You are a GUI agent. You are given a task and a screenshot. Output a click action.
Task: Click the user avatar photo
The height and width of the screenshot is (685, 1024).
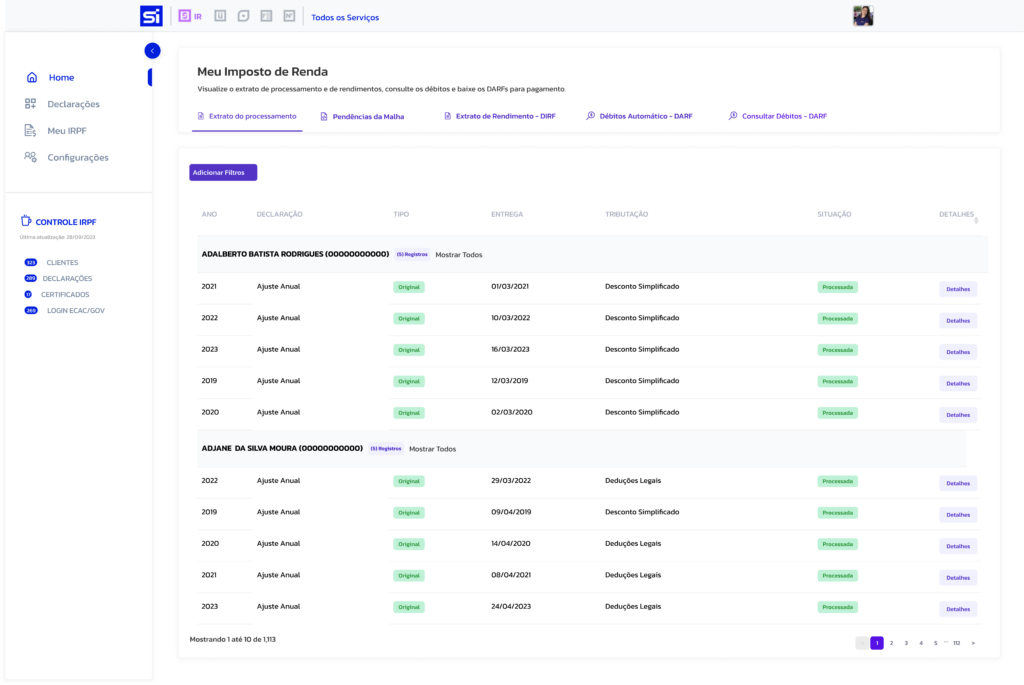click(x=863, y=16)
